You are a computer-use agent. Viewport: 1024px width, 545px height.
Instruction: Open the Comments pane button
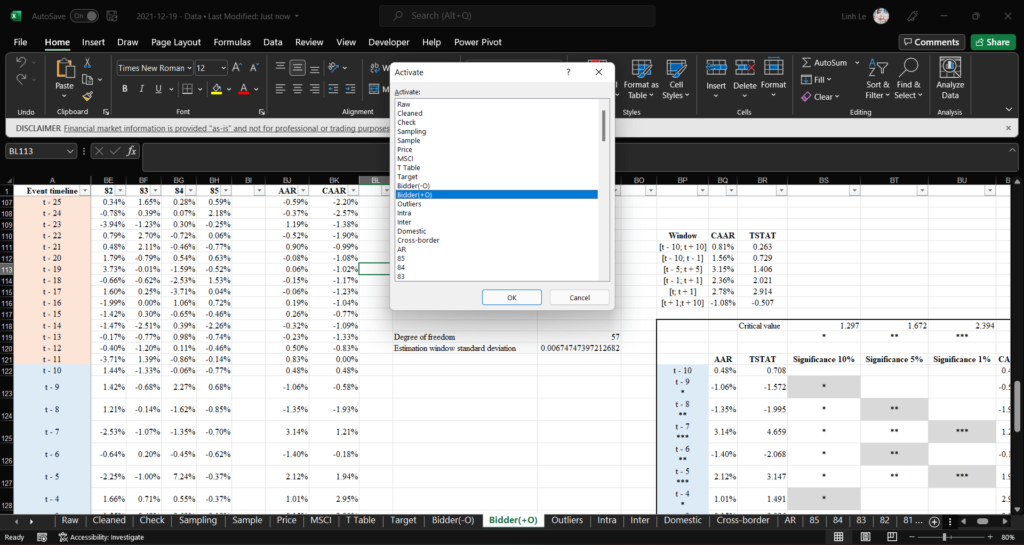click(932, 42)
